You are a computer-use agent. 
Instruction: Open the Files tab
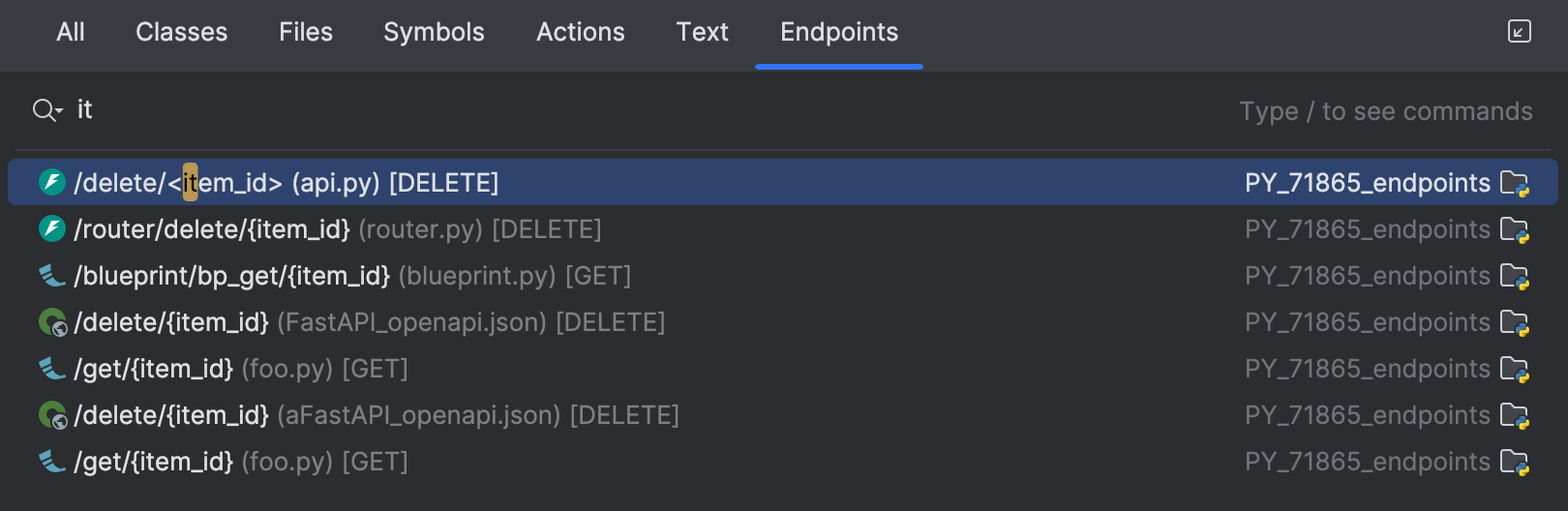pyautogui.click(x=306, y=32)
